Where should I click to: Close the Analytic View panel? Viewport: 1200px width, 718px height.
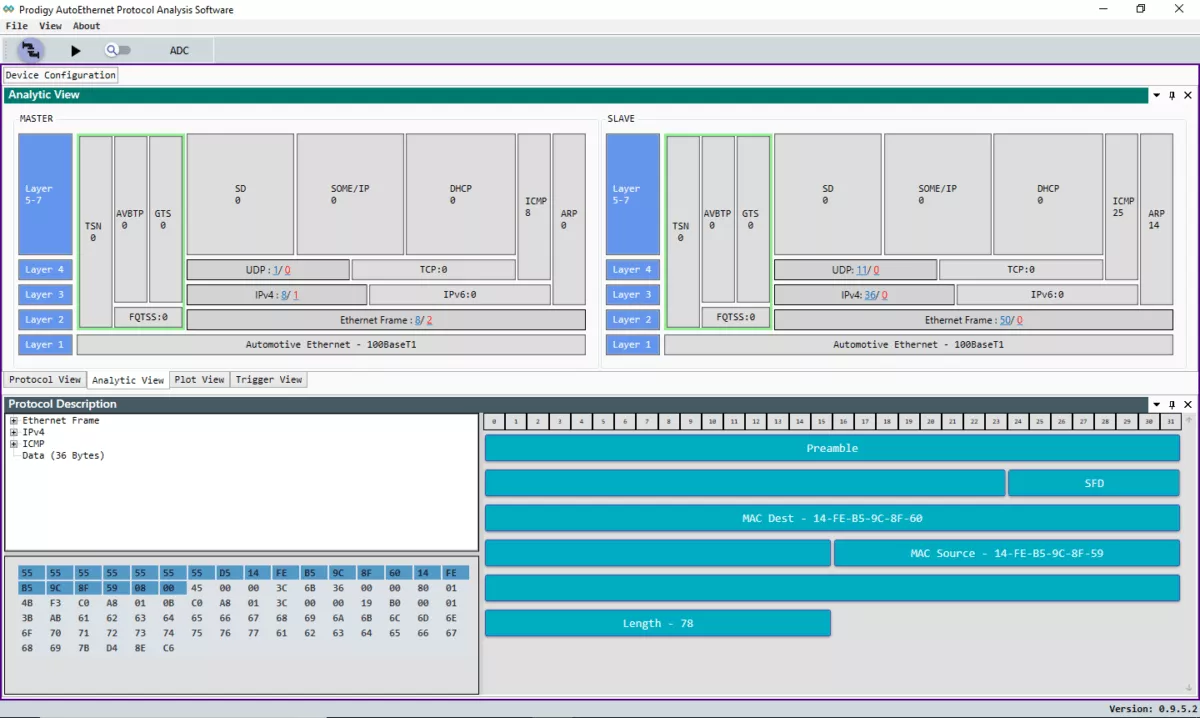pos(1188,96)
